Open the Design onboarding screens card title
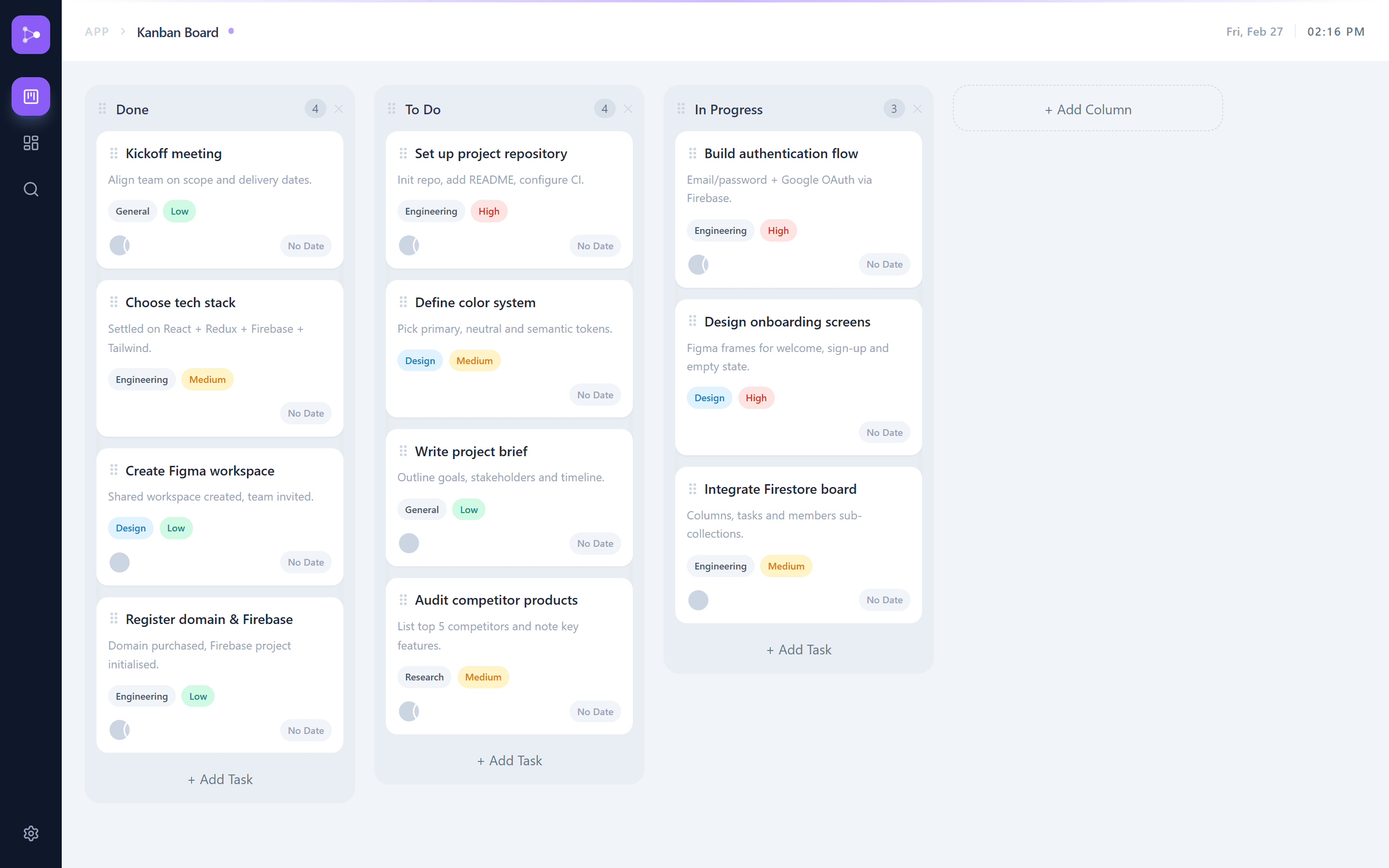 (787, 322)
